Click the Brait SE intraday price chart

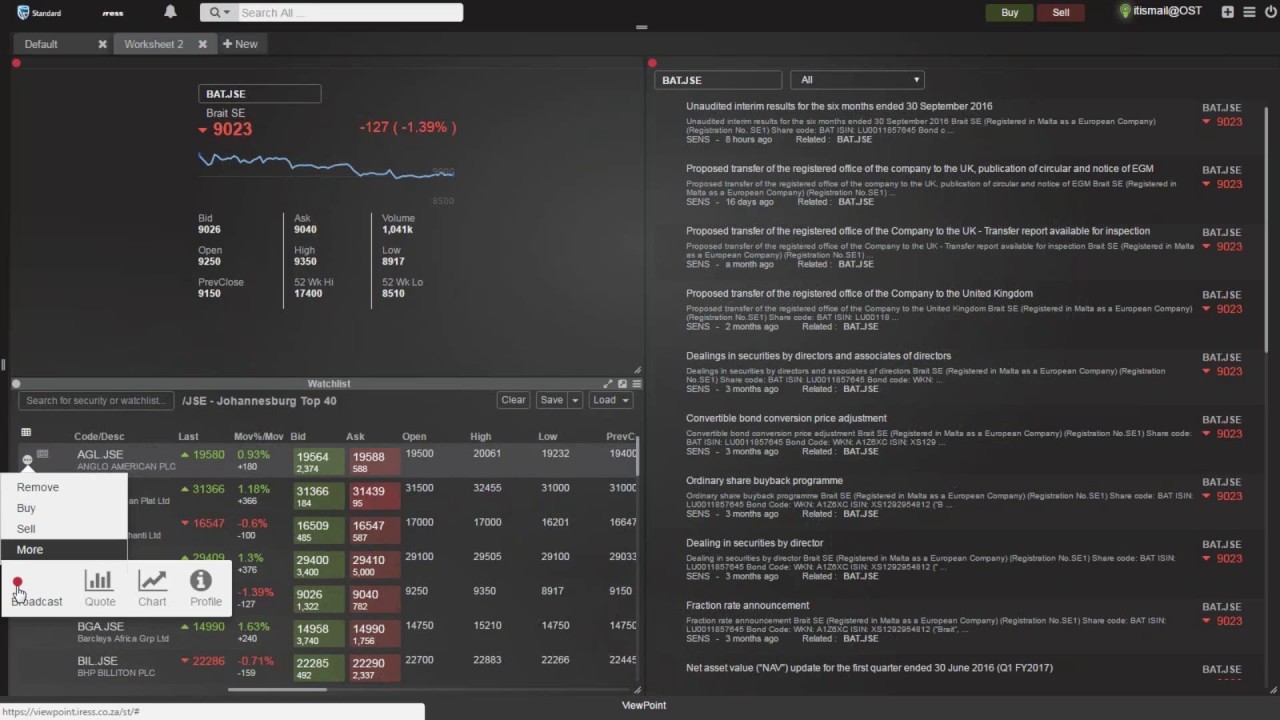(326, 166)
